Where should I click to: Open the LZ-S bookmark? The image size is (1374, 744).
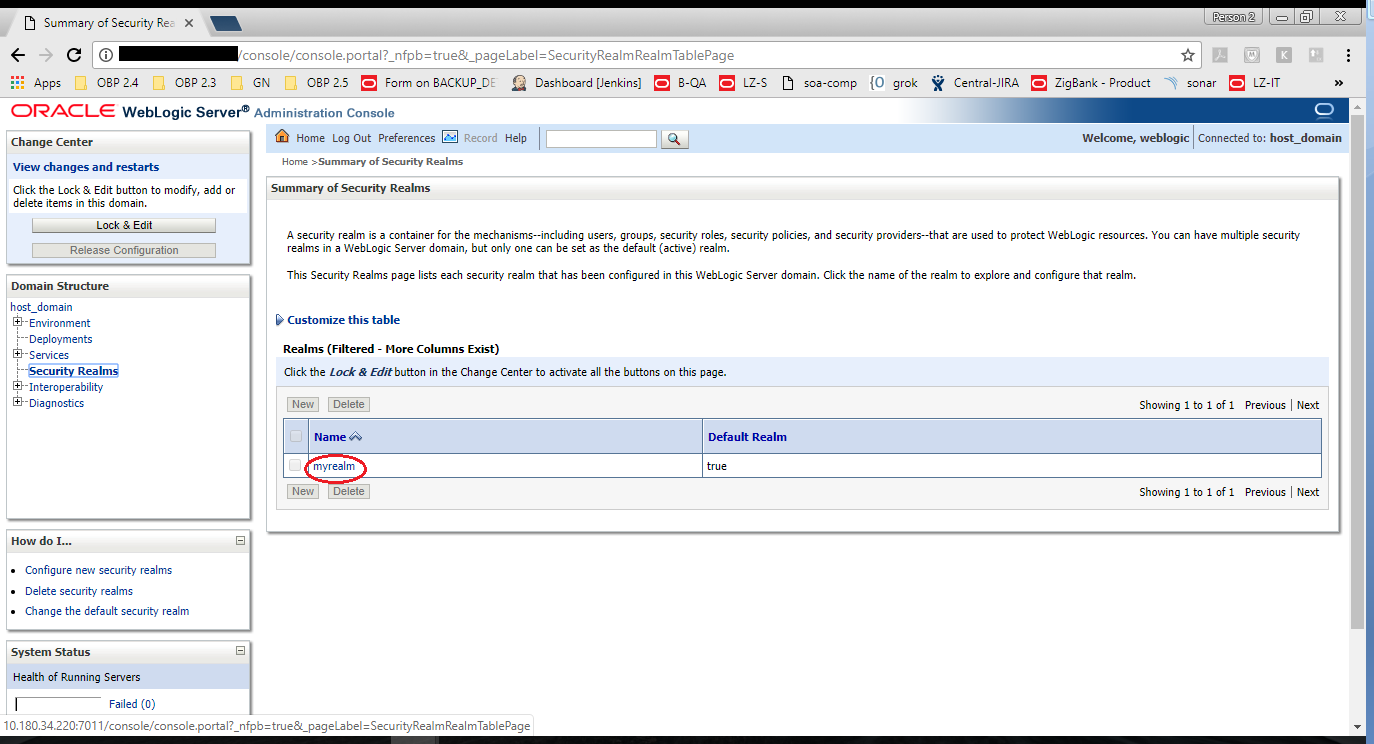[x=743, y=83]
